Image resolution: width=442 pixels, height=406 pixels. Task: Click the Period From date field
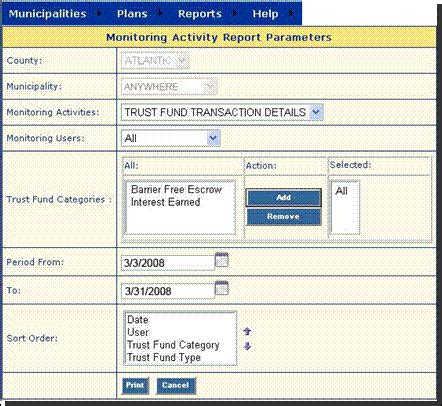coord(168,263)
